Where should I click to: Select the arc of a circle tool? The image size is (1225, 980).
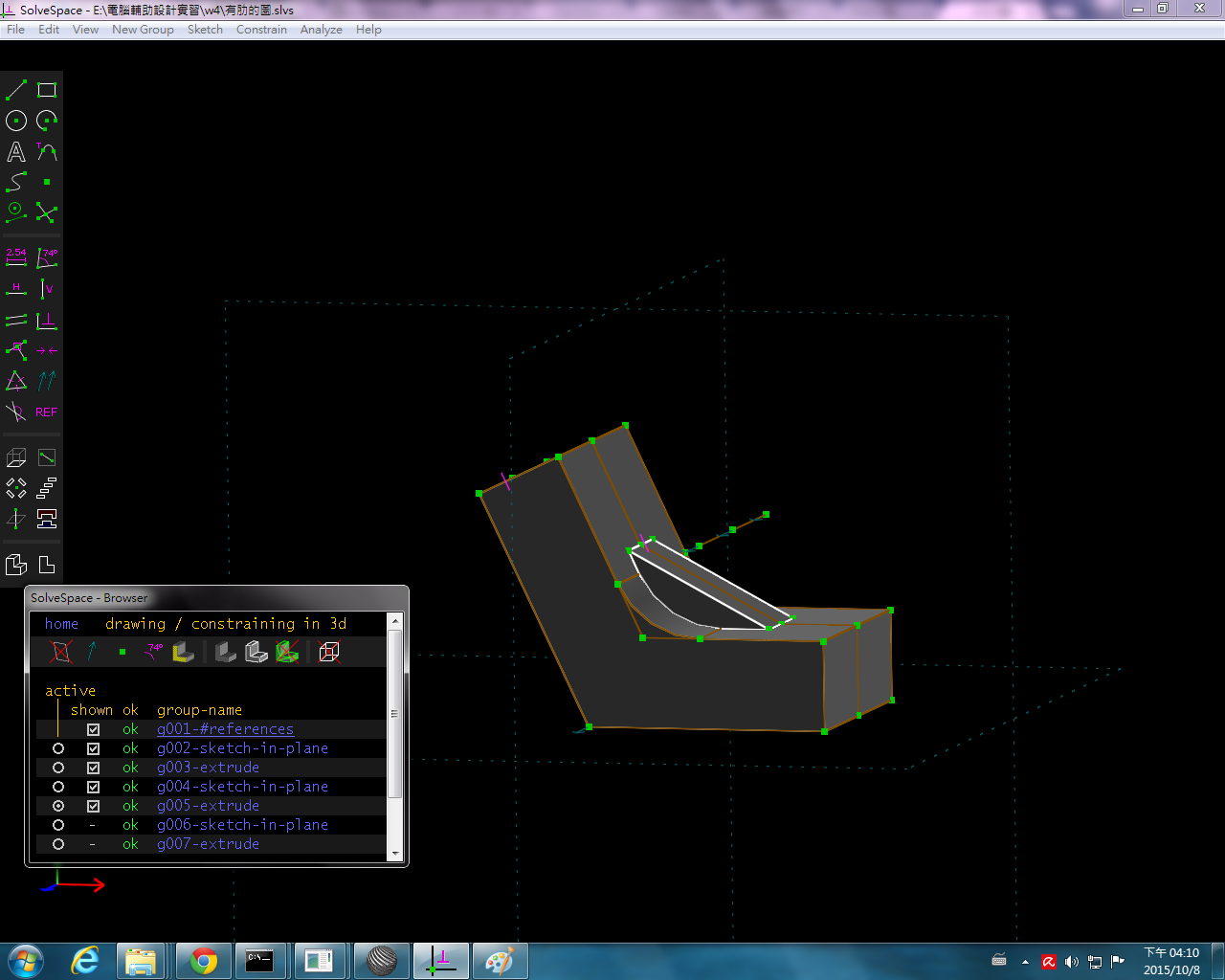tap(47, 121)
